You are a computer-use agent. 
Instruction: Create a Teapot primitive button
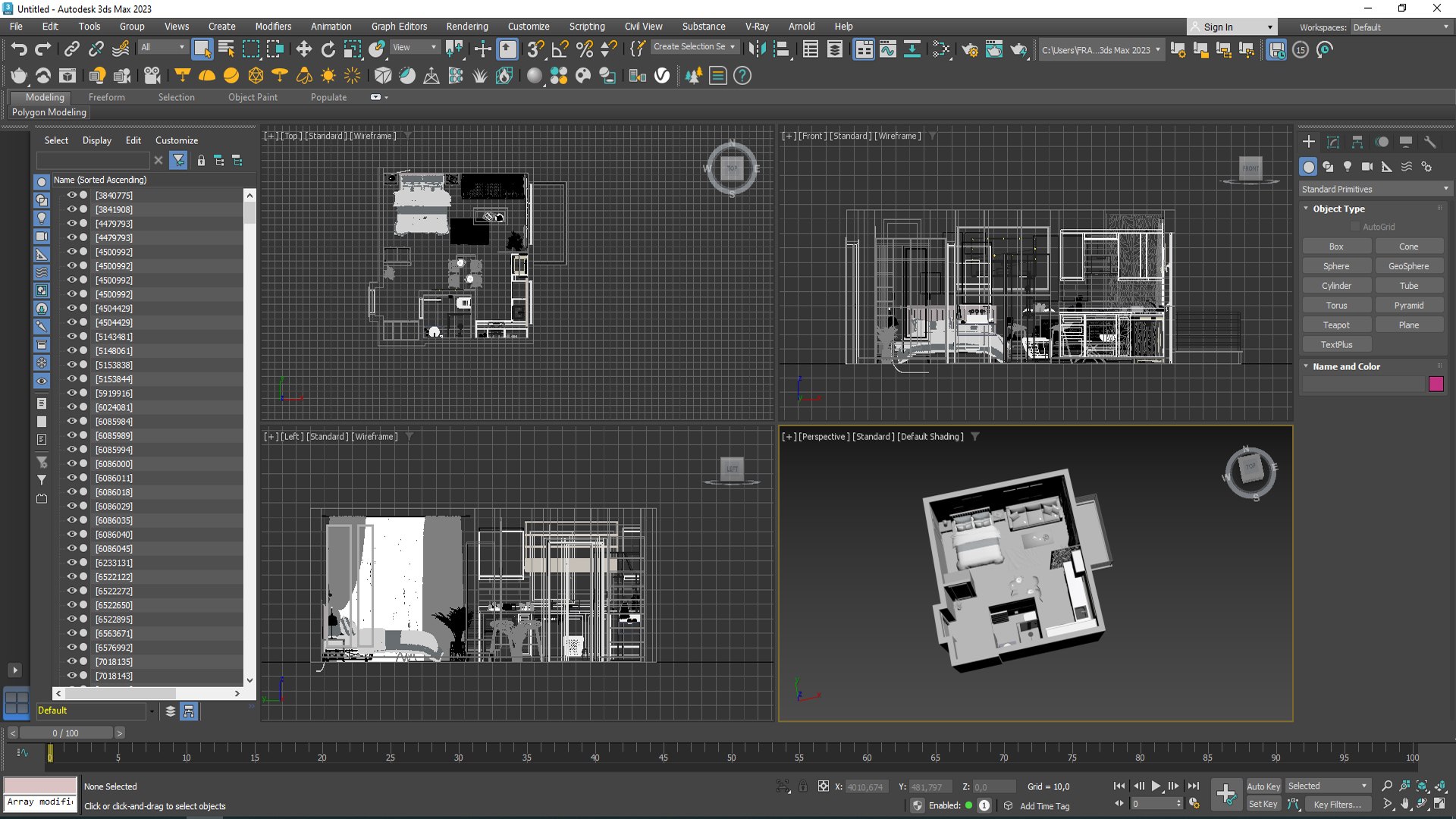tap(1336, 325)
